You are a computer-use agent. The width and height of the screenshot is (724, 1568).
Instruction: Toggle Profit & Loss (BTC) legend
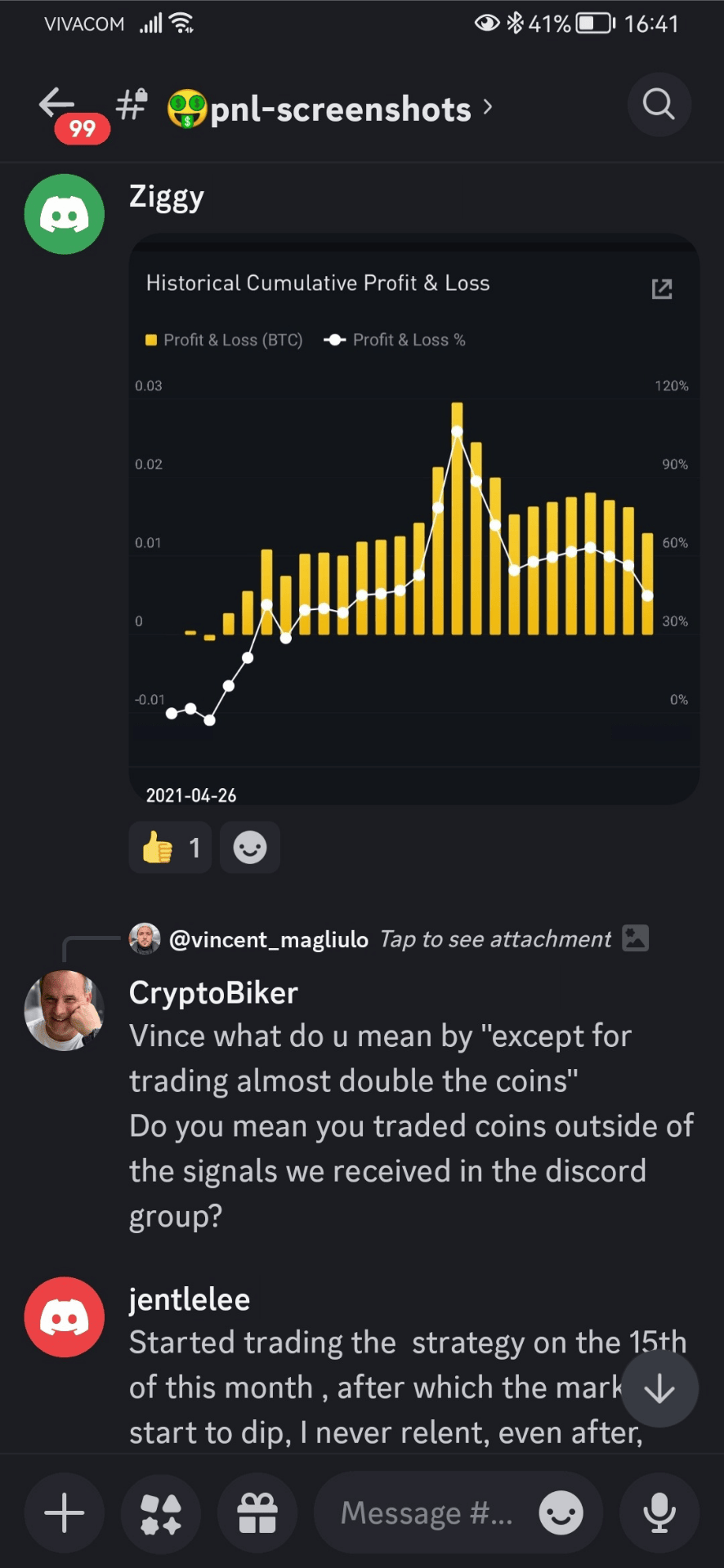click(224, 340)
